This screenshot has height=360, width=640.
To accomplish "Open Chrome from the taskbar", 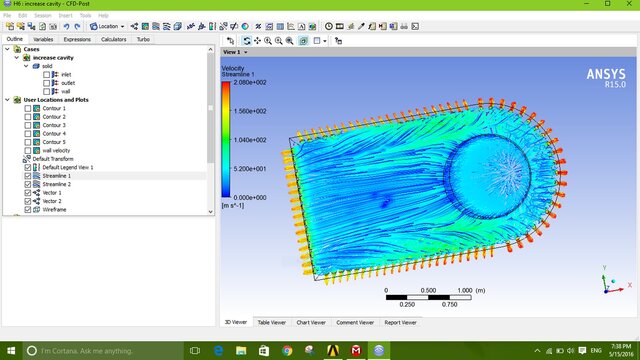I will tap(287, 351).
